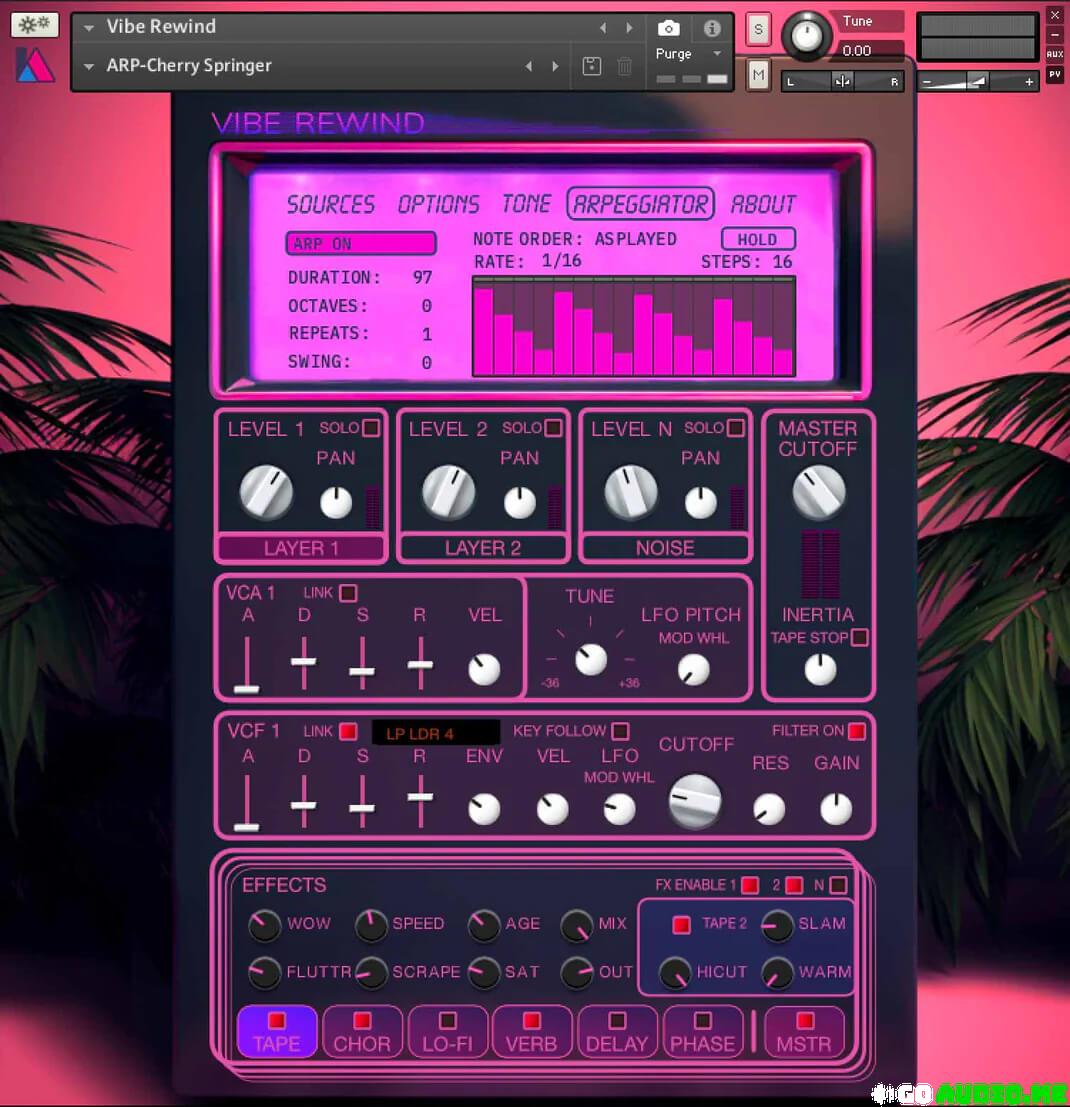Enable the VCA 1 LINK checkbox
Screen dimensions: 1070x1107
[x=348, y=593]
